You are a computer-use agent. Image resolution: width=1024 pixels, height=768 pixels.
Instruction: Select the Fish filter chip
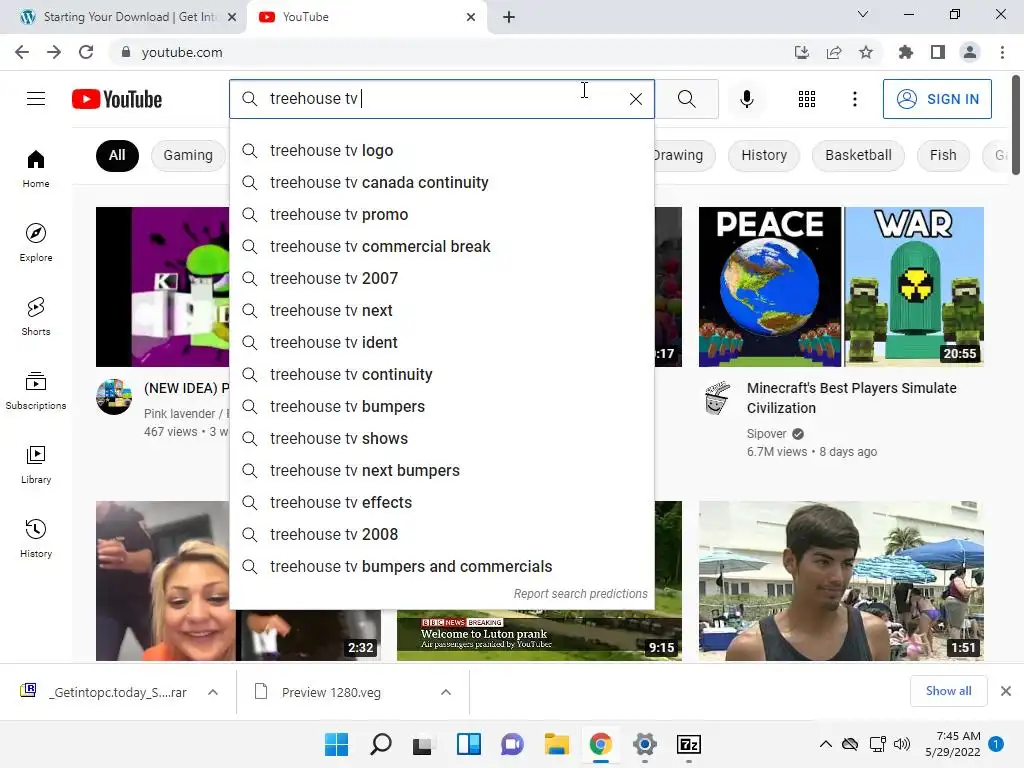point(942,155)
